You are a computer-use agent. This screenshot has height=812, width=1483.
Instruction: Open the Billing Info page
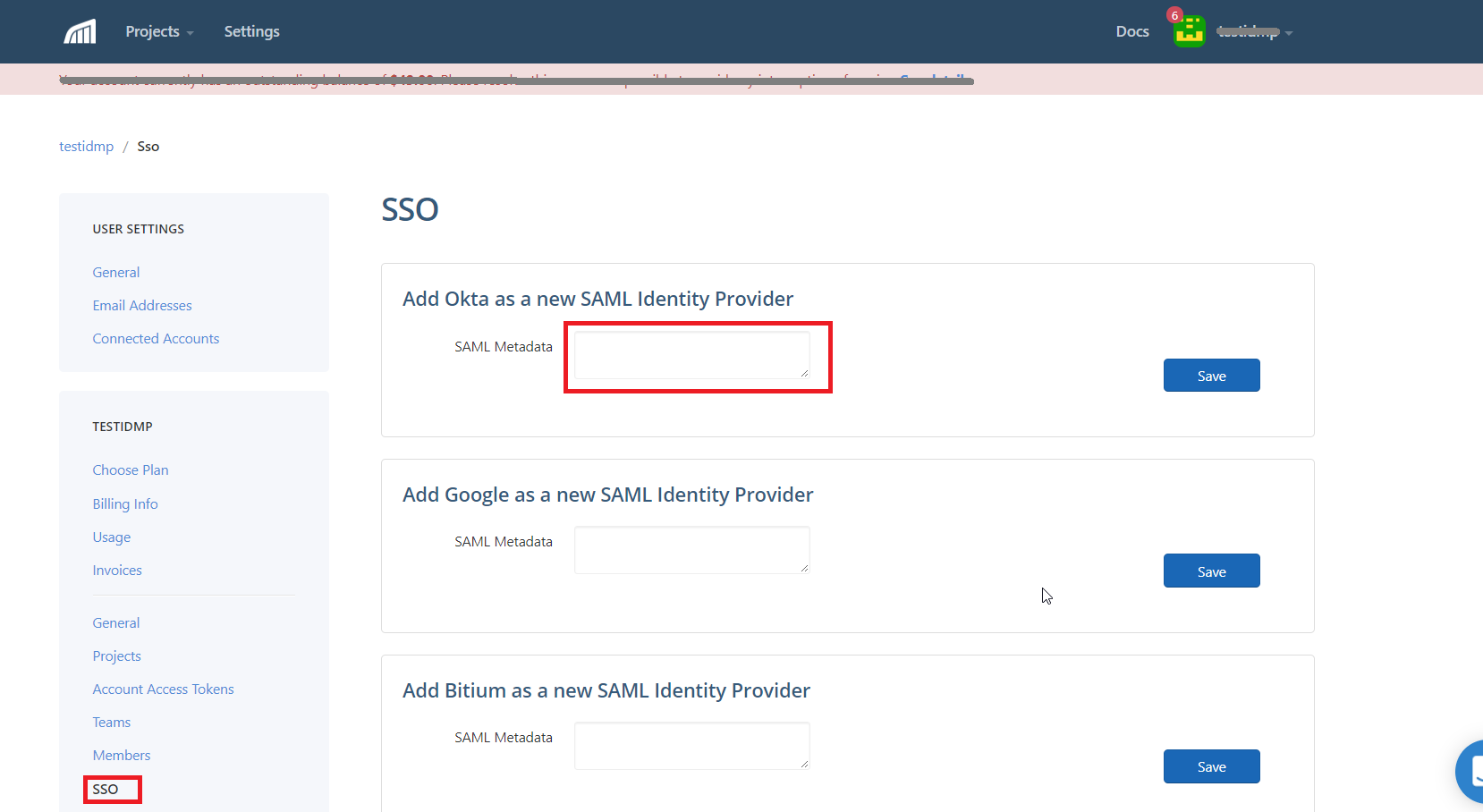click(125, 503)
